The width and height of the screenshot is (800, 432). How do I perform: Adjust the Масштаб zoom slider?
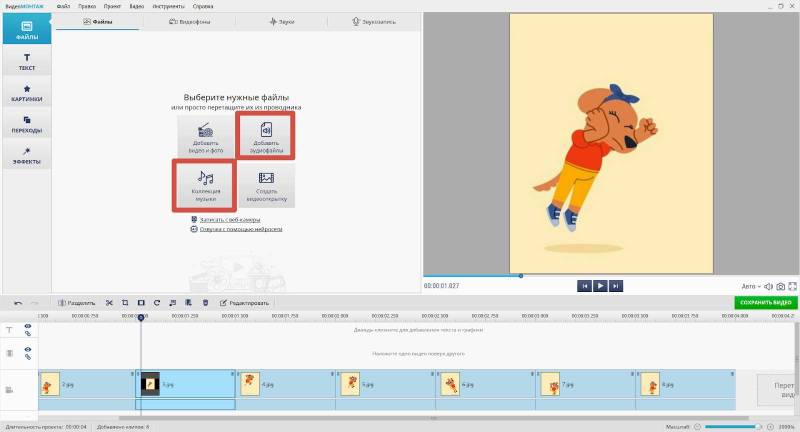pos(733,427)
